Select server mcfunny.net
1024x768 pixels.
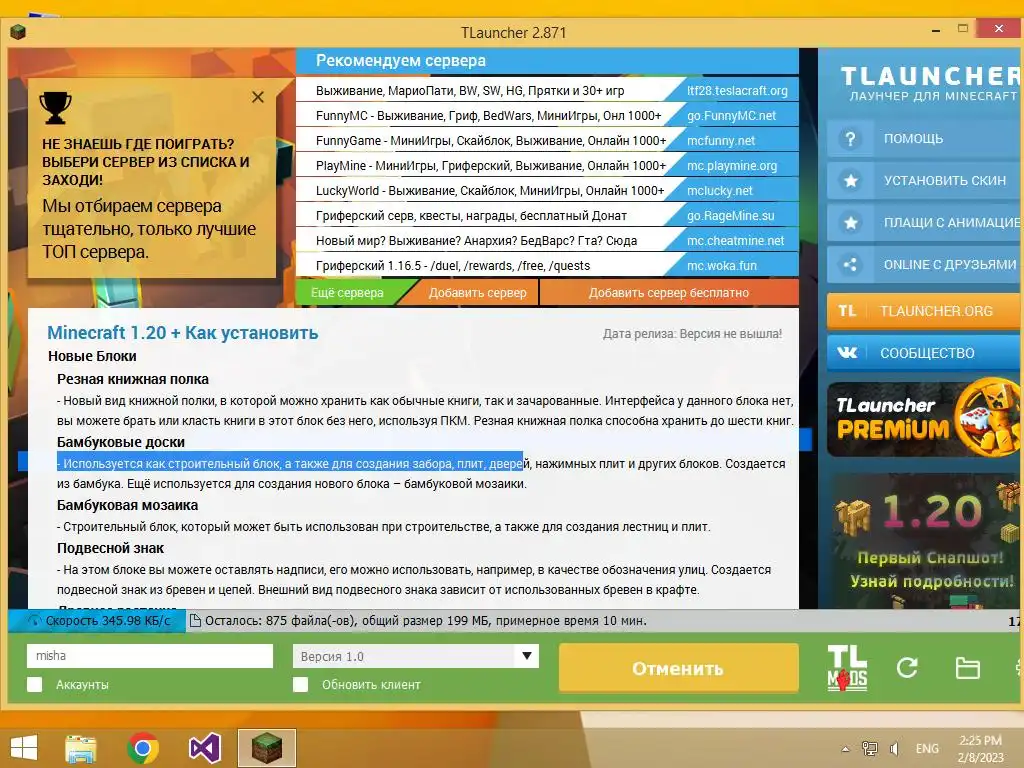click(721, 140)
